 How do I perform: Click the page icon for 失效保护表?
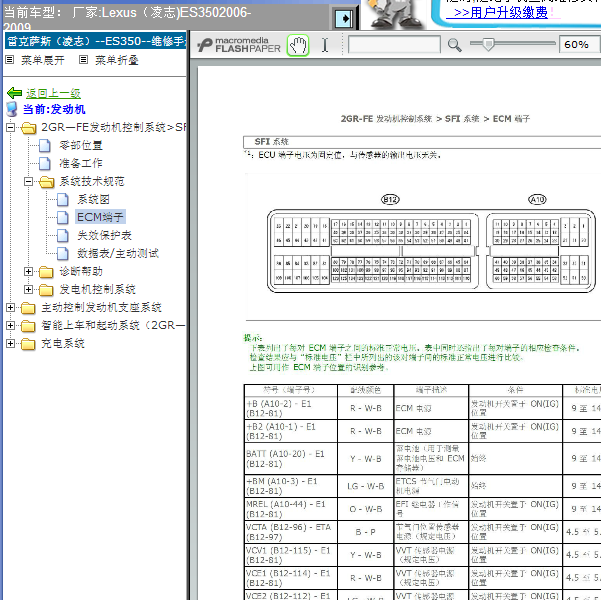pyautogui.click(x=63, y=235)
